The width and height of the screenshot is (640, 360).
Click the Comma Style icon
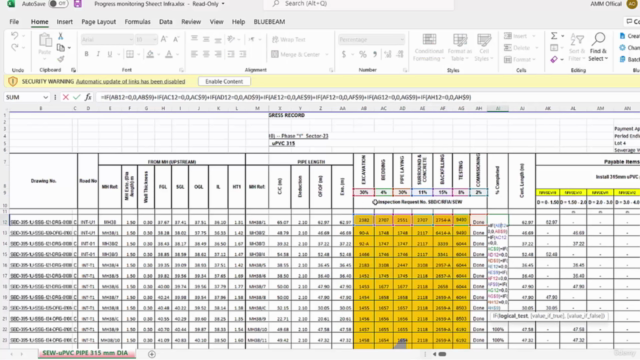pyautogui.click(x=375, y=54)
